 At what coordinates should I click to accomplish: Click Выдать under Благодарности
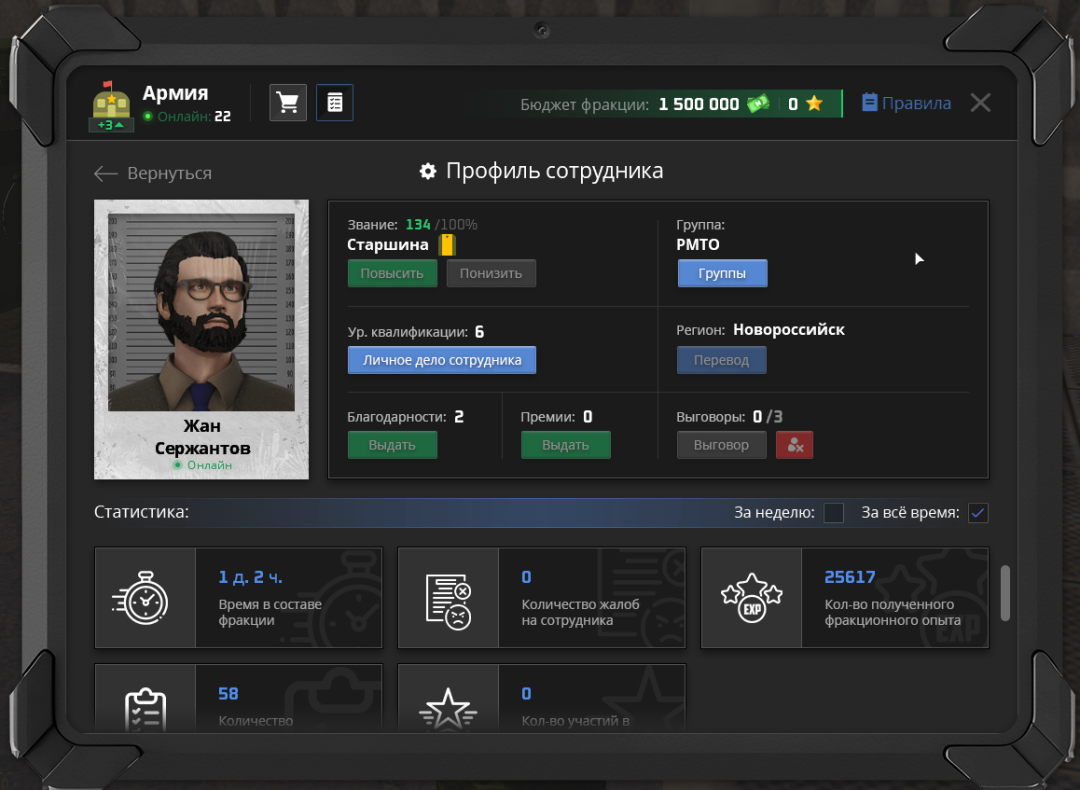392,445
